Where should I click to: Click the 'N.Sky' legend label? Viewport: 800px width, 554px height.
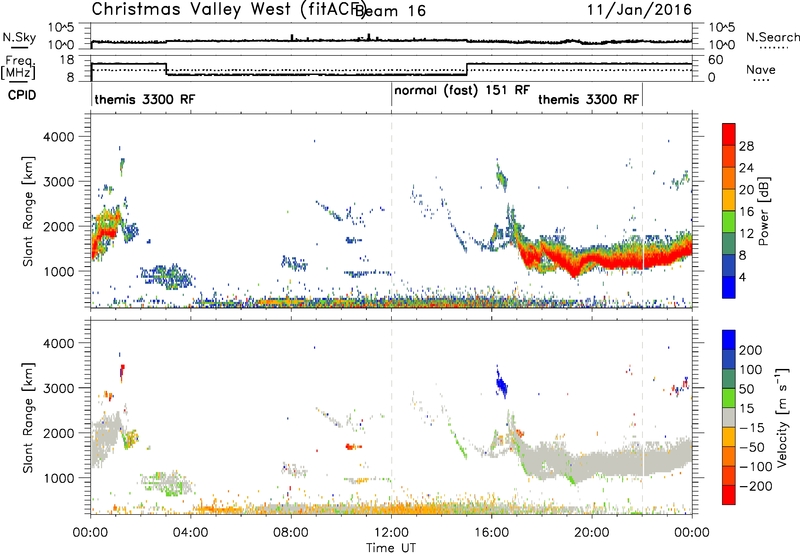pyautogui.click(x=19, y=37)
